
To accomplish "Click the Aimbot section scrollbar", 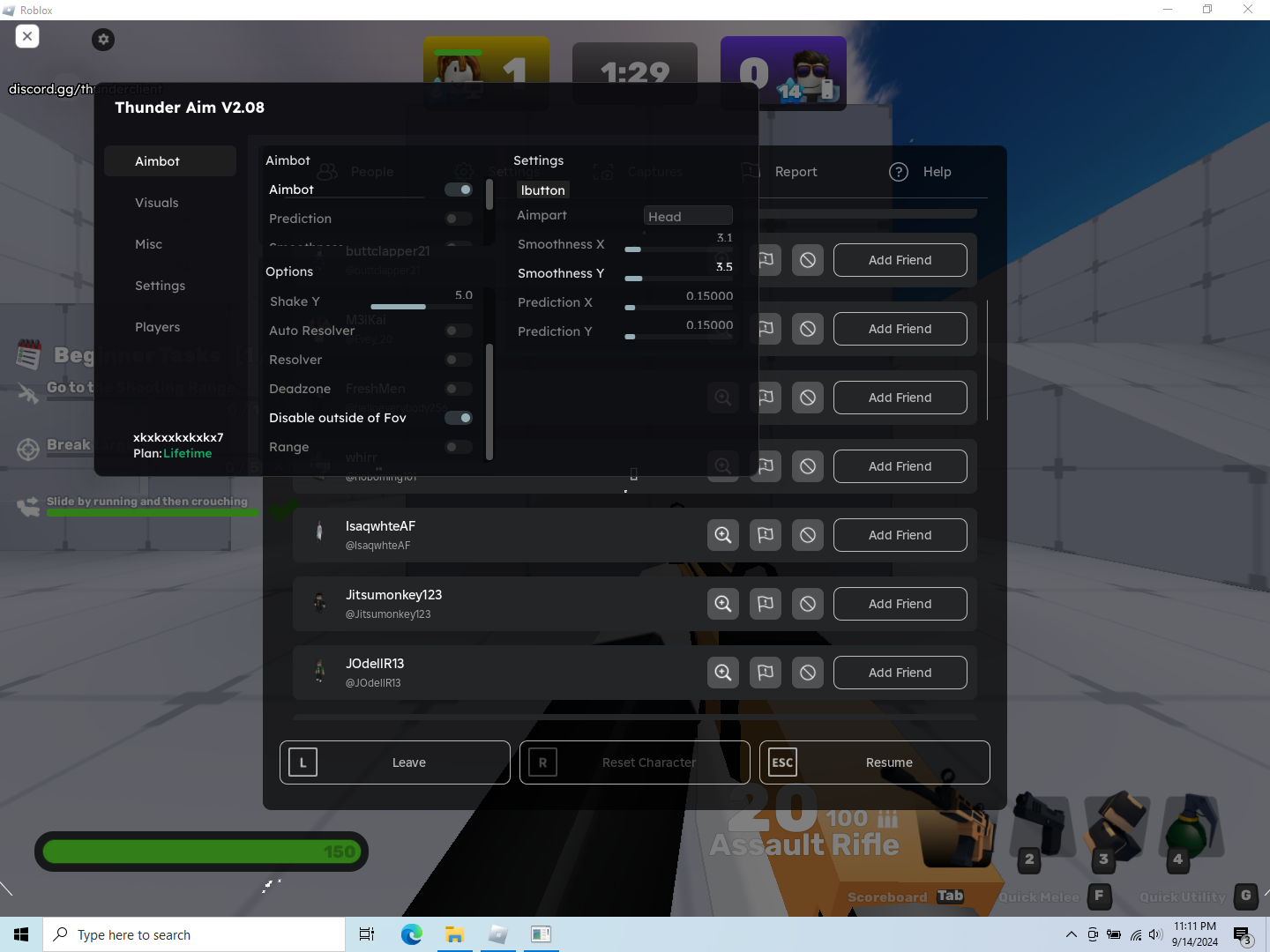I will [x=489, y=194].
